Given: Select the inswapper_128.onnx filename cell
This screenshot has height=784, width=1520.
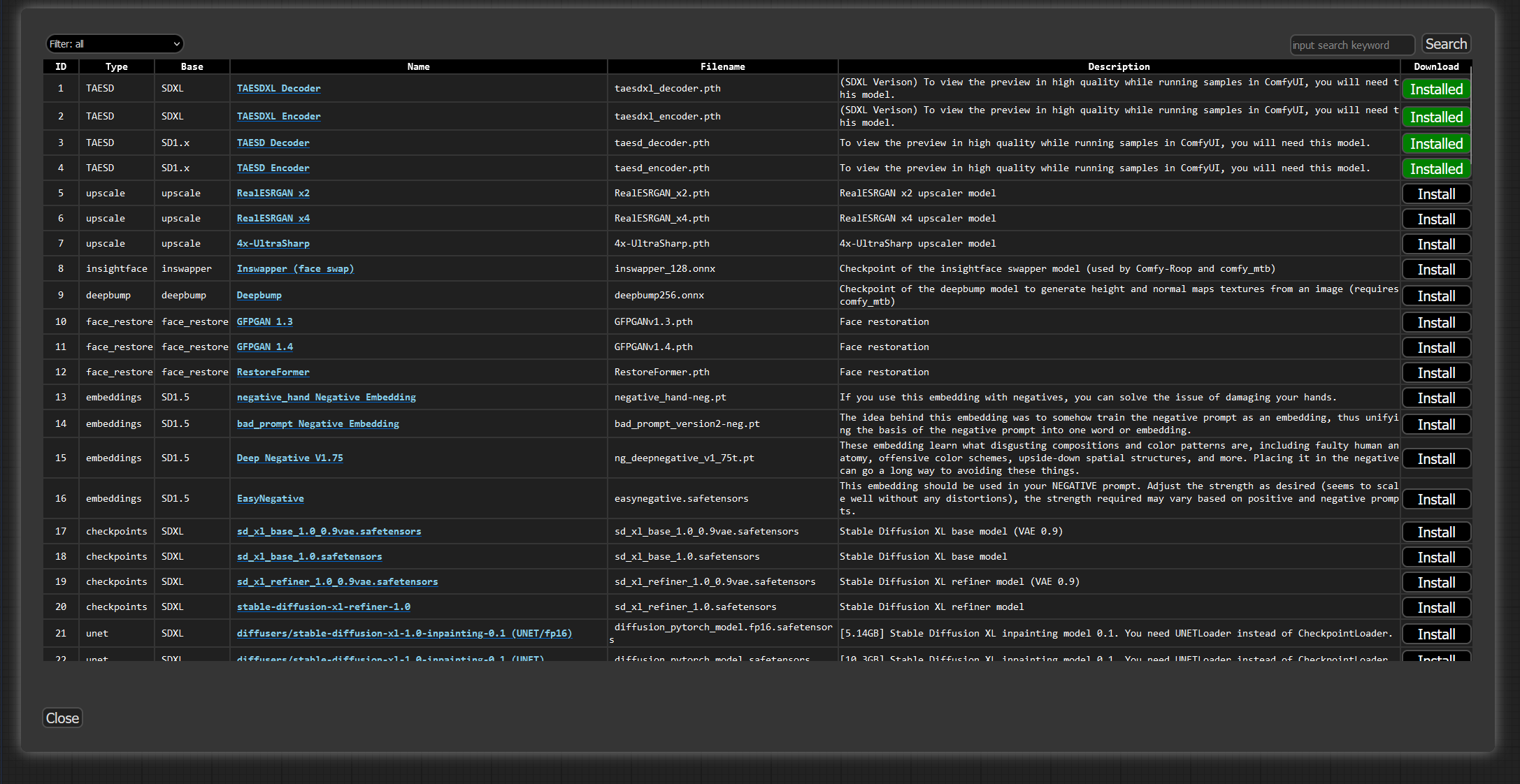Looking at the screenshot, I should tap(723, 268).
